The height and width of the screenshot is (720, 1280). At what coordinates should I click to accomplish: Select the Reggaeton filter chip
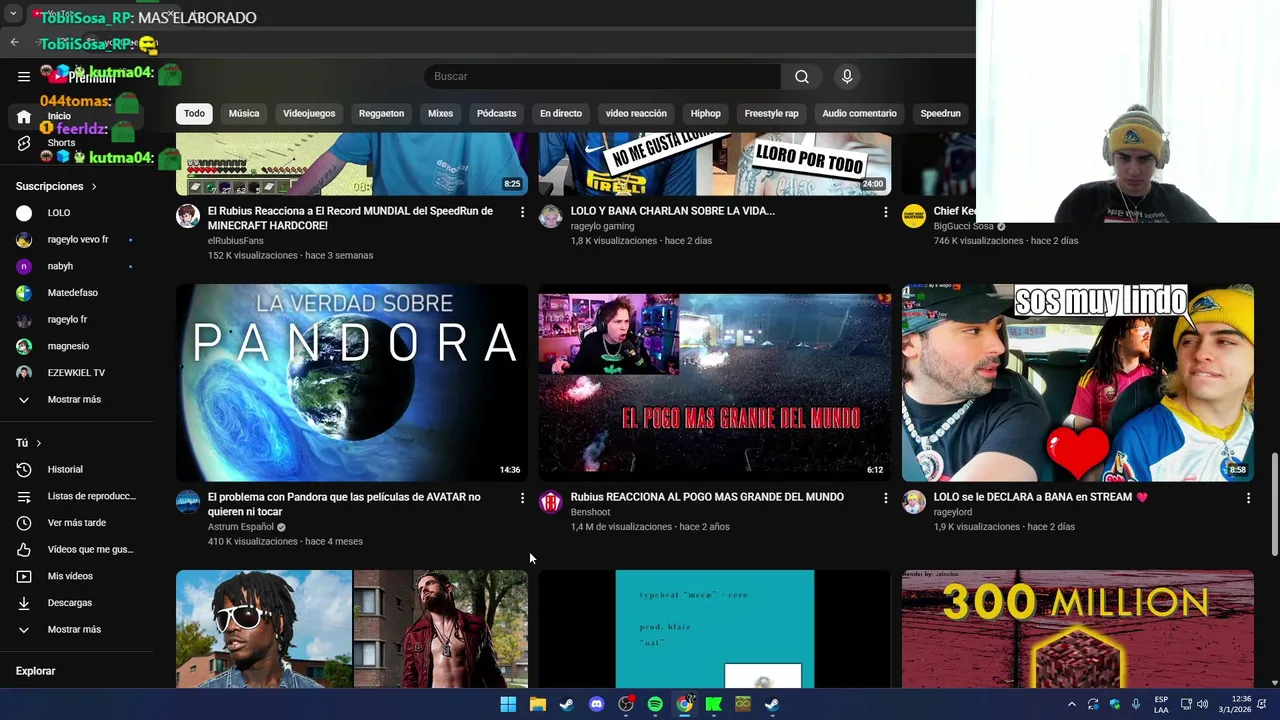[381, 114]
